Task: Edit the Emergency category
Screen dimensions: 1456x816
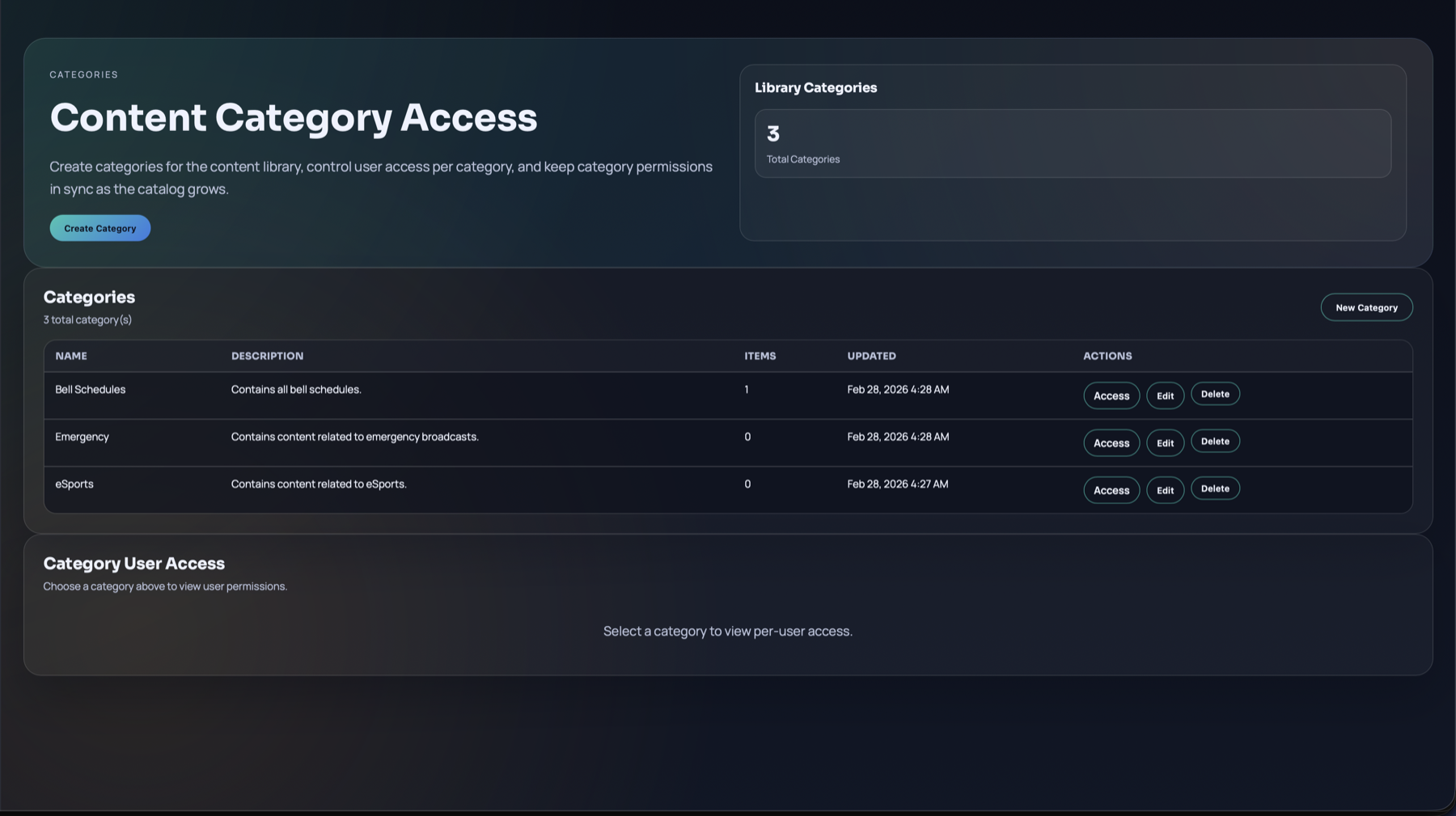Action: click(x=1165, y=442)
